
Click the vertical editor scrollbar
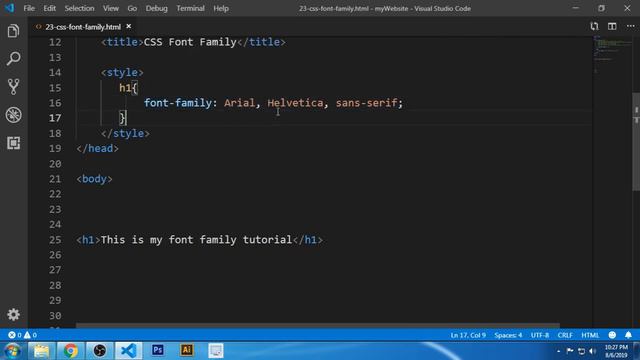(x=636, y=141)
